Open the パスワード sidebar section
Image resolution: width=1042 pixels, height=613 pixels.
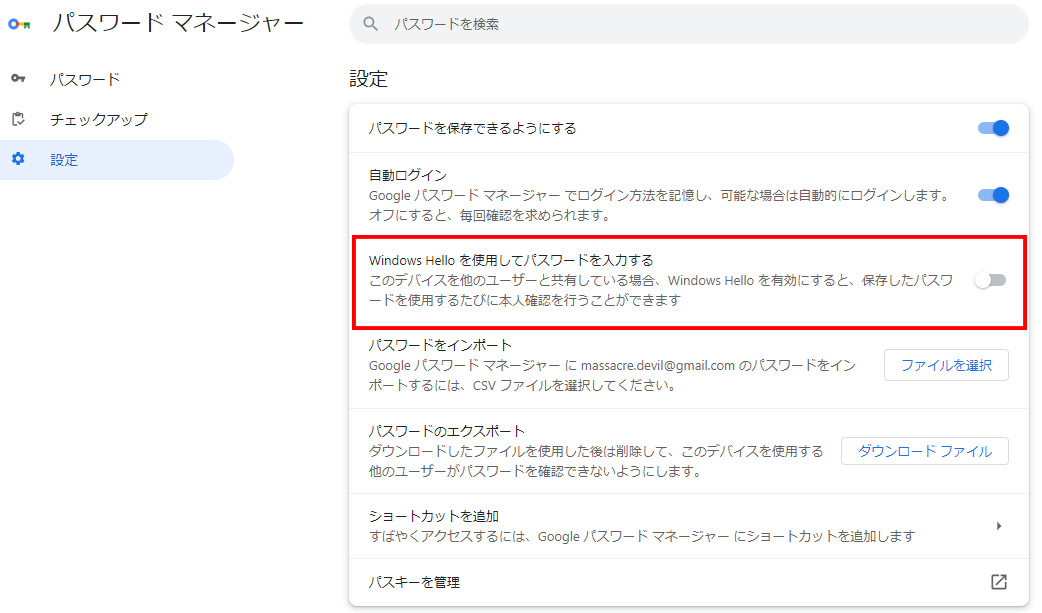[85, 79]
